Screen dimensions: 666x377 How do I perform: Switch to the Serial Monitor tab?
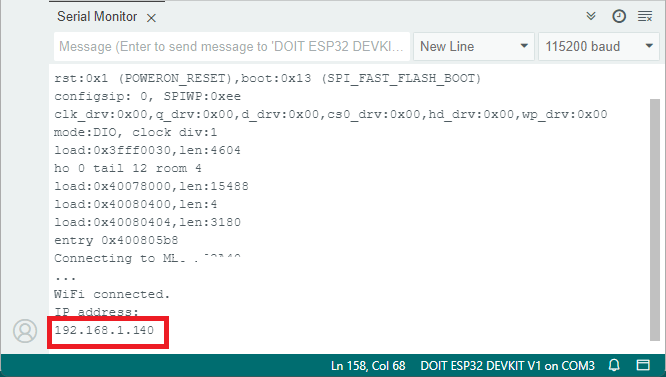97,17
